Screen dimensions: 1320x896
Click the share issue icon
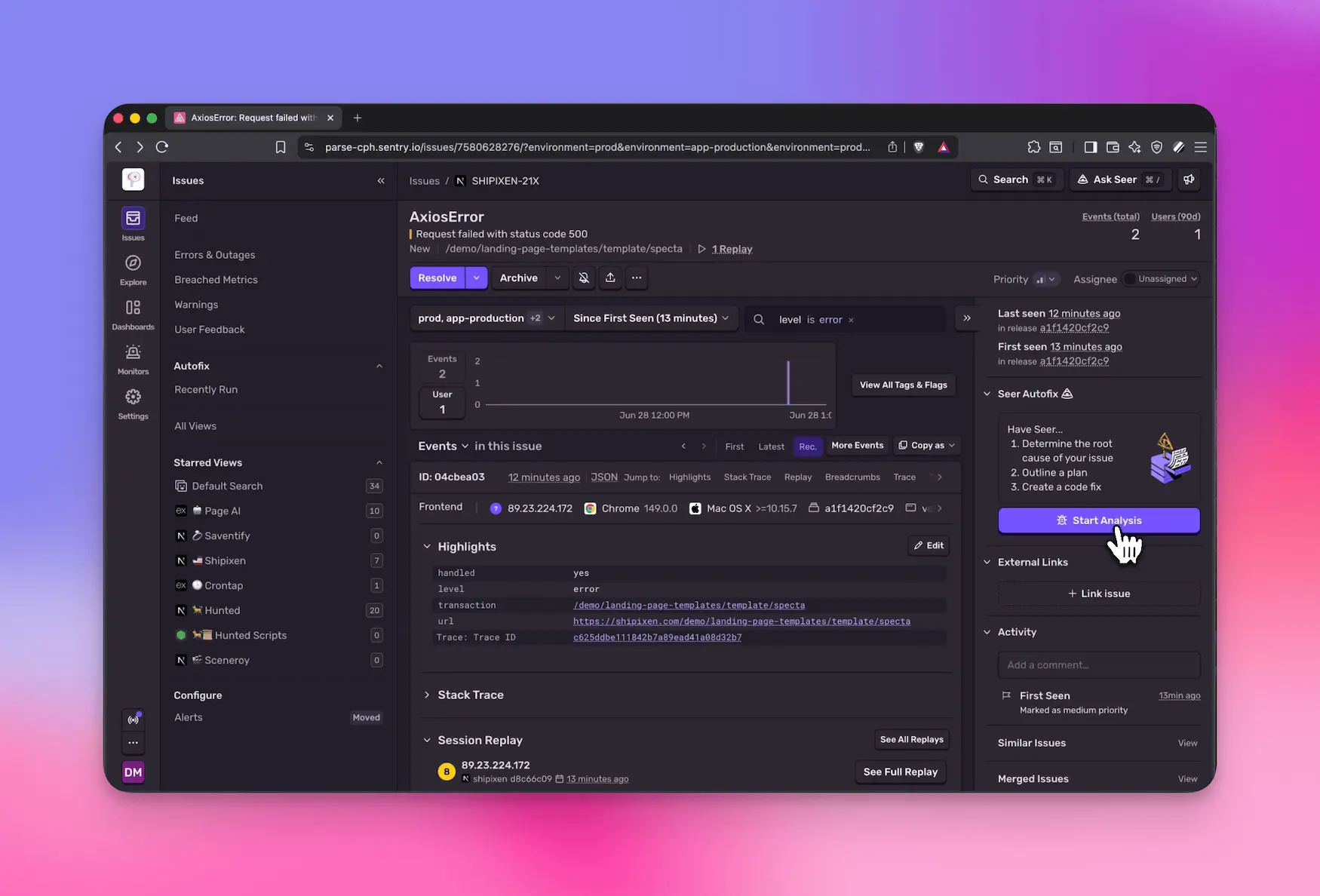tap(610, 278)
